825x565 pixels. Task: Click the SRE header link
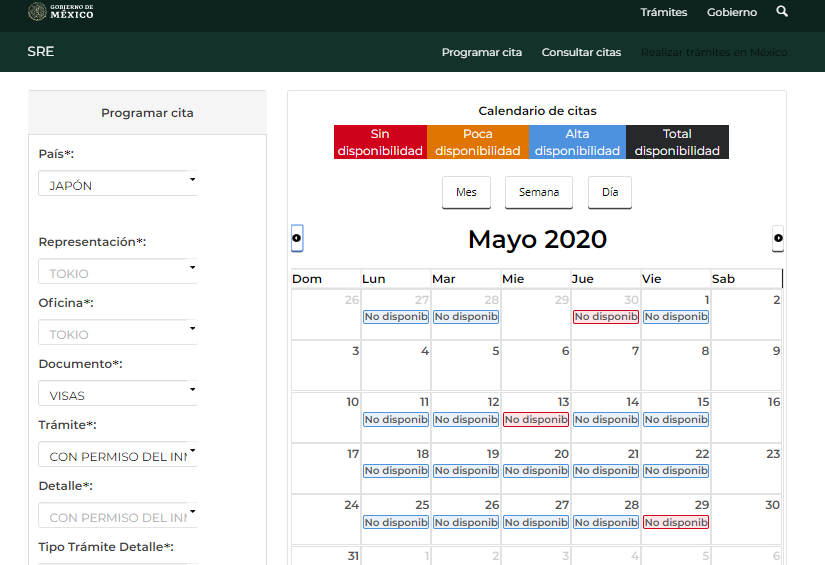[x=41, y=52]
